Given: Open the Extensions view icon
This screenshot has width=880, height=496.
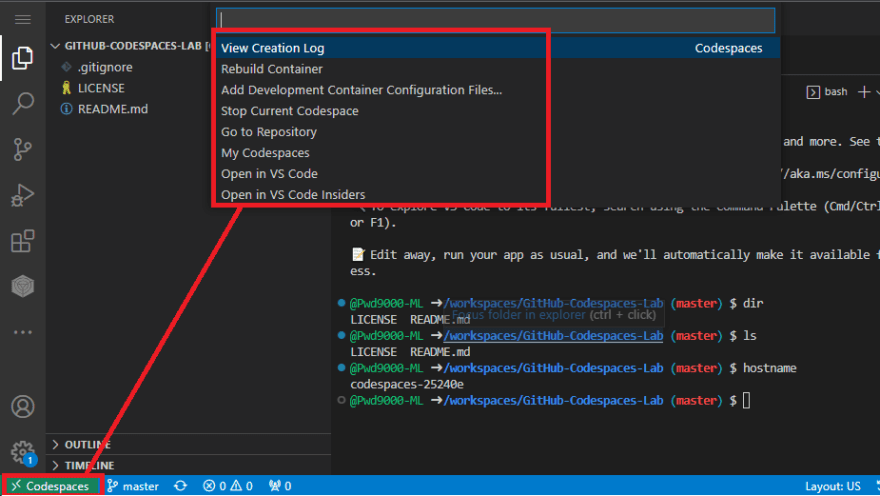Looking at the screenshot, I should pos(22,241).
